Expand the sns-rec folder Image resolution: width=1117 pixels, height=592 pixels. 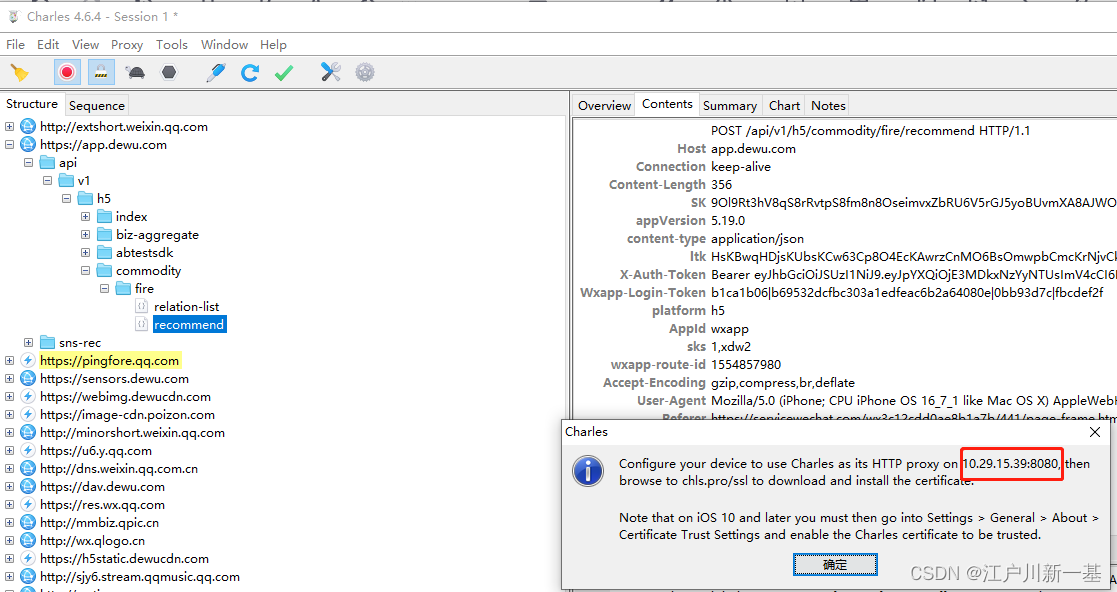28,343
